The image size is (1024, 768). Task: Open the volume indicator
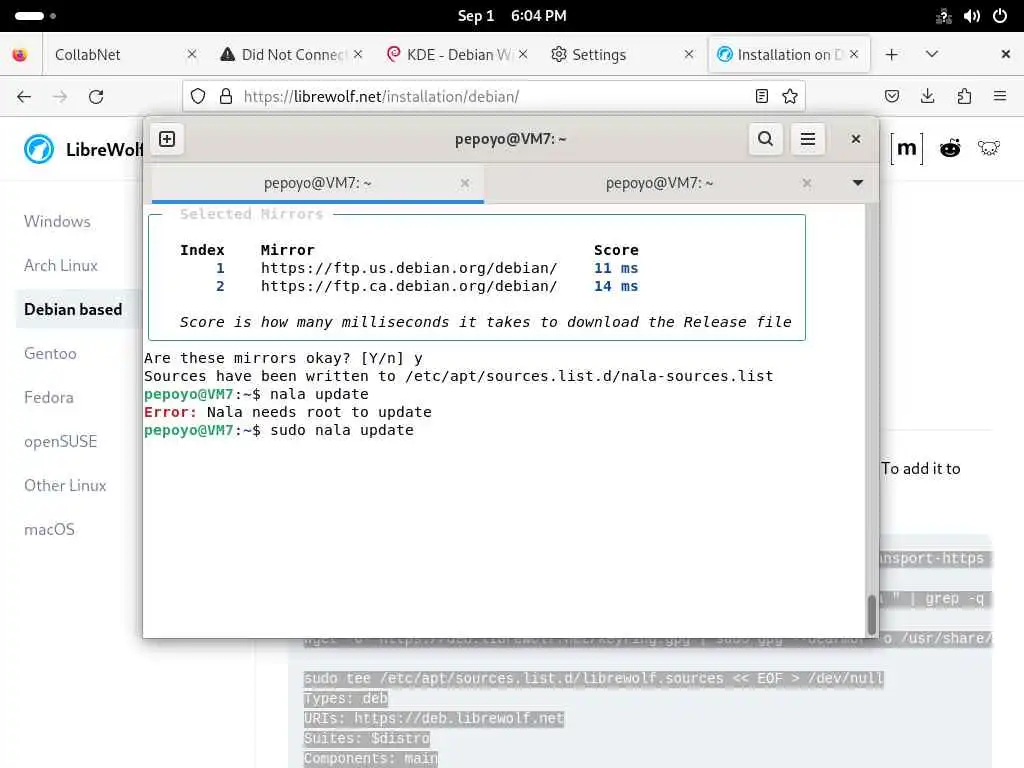[972, 16]
